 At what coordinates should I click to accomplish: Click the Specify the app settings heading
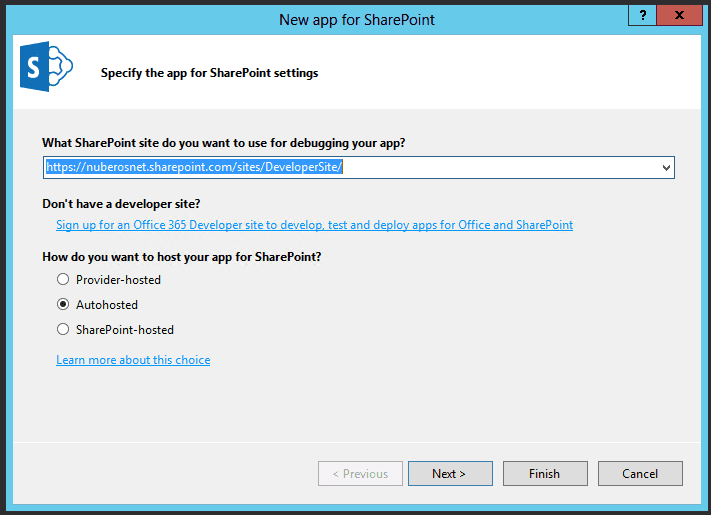(209, 73)
